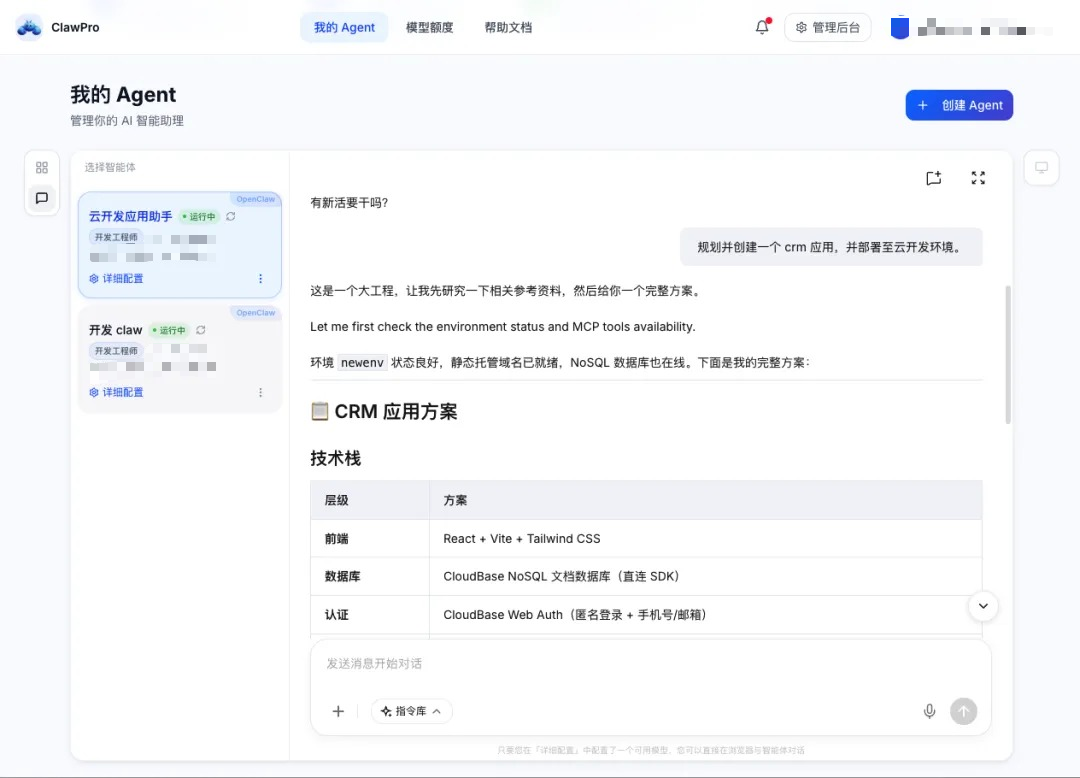Focus the 发送消息开始对话 message input

pyautogui.click(x=650, y=664)
